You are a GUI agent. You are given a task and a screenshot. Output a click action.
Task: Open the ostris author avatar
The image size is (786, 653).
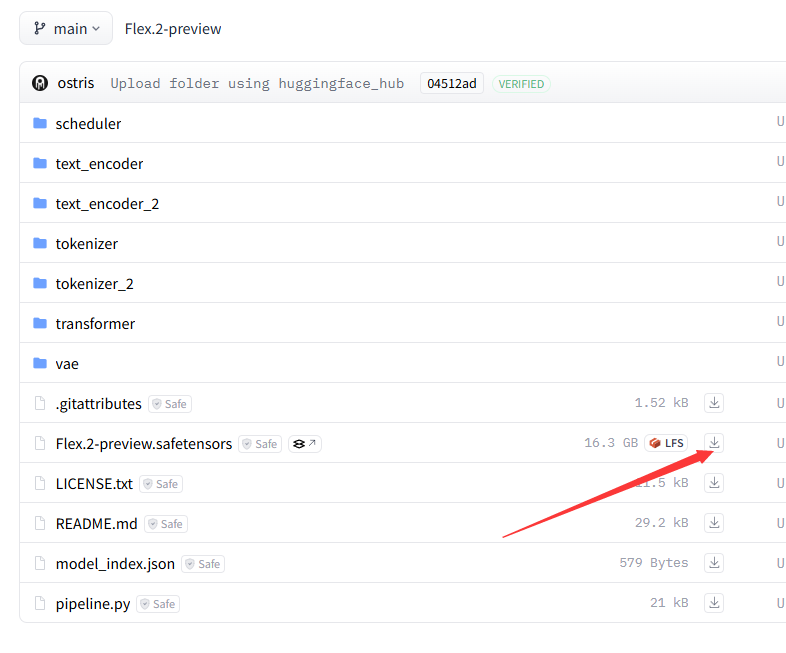point(40,83)
